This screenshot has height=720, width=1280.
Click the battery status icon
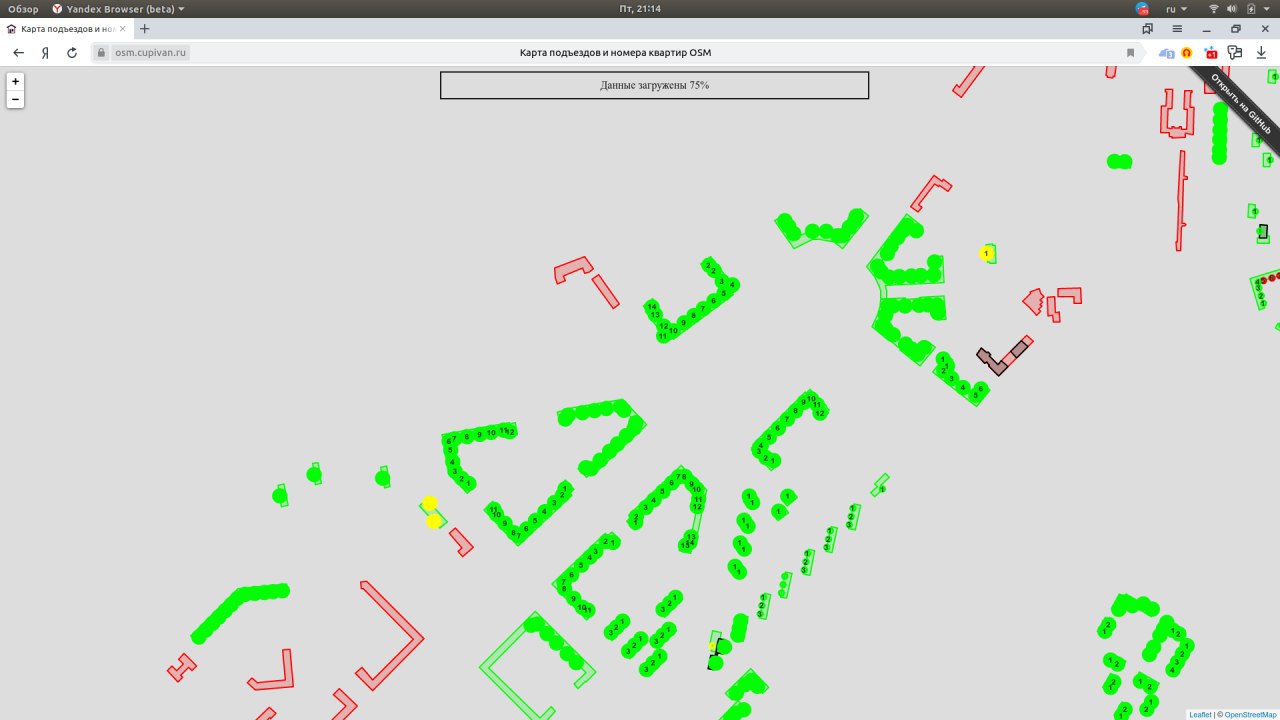tap(1250, 8)
